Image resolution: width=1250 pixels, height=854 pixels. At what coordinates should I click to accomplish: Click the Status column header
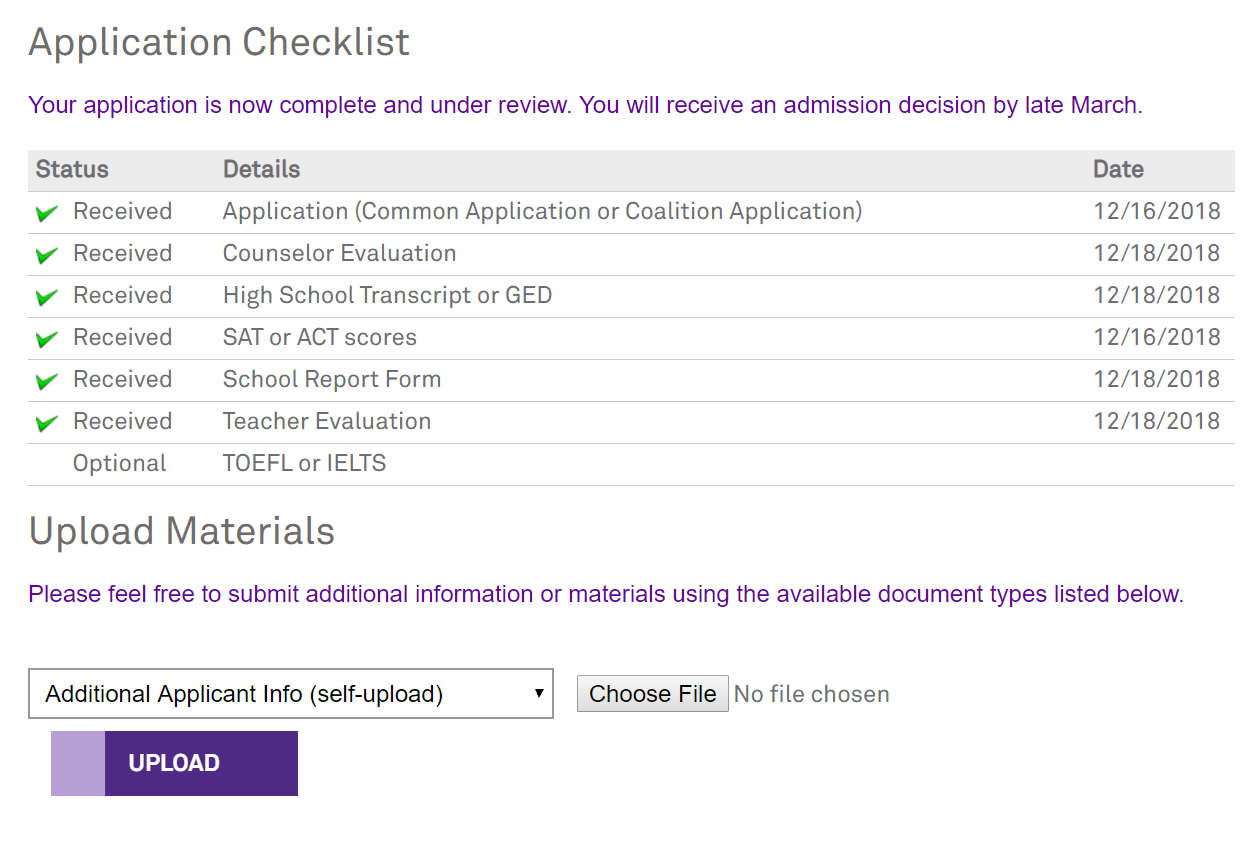click(72, 170)
